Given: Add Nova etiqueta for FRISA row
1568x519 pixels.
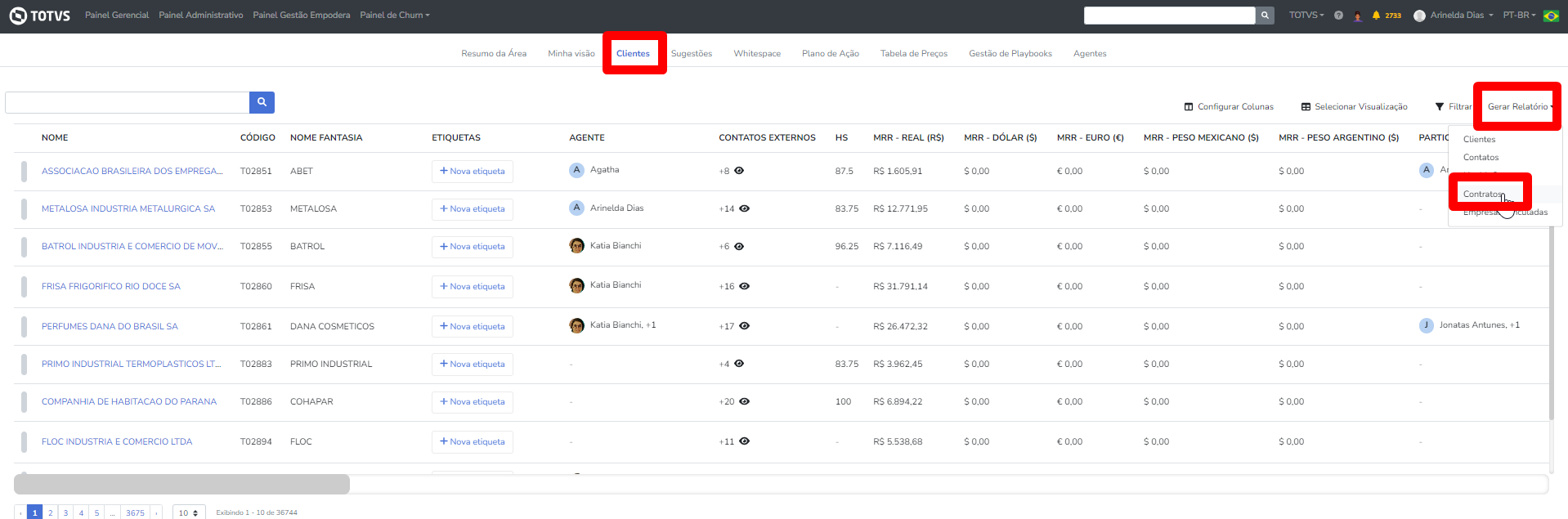Looking at the screenshot, I should 473,287.
